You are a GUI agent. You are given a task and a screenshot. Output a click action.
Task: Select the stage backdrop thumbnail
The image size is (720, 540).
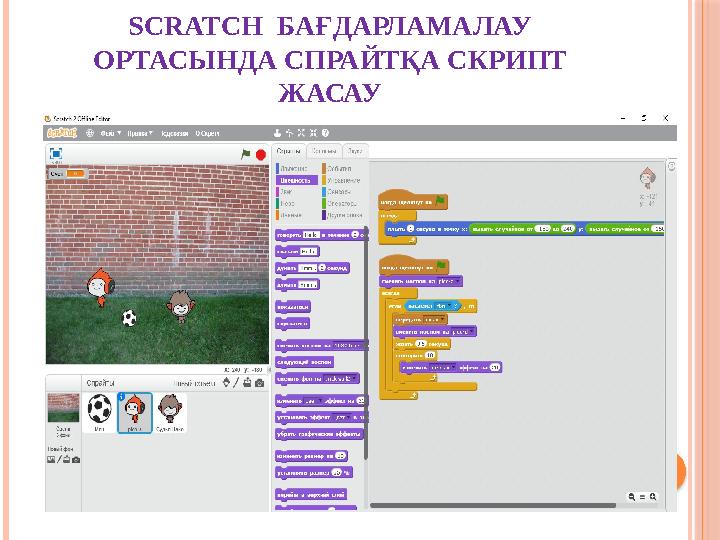63,408
